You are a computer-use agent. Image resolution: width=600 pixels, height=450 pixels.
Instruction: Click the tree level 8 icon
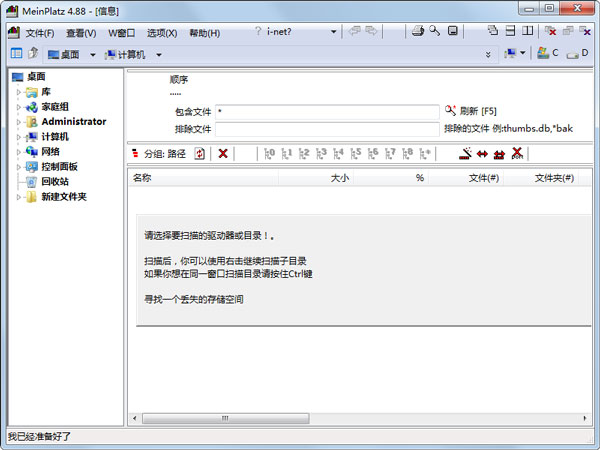(x=407, y=153)
